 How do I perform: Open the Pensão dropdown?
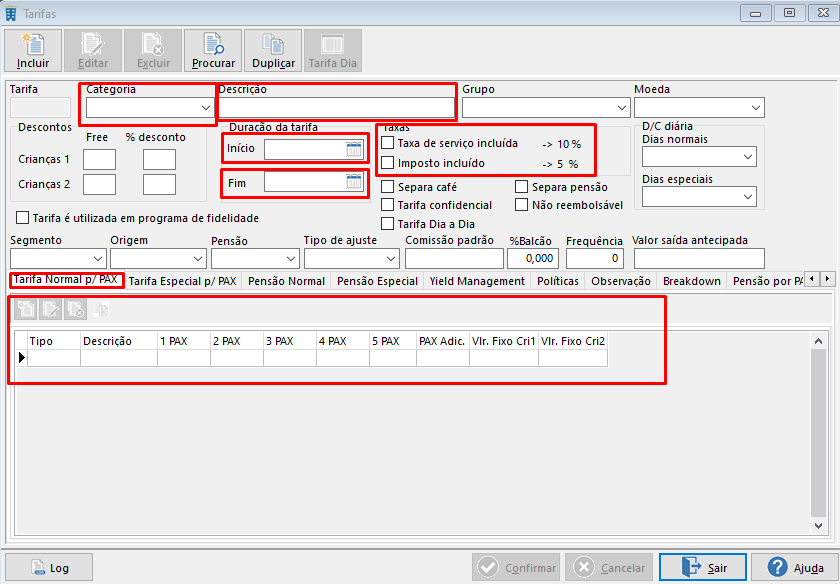(291, 259)
